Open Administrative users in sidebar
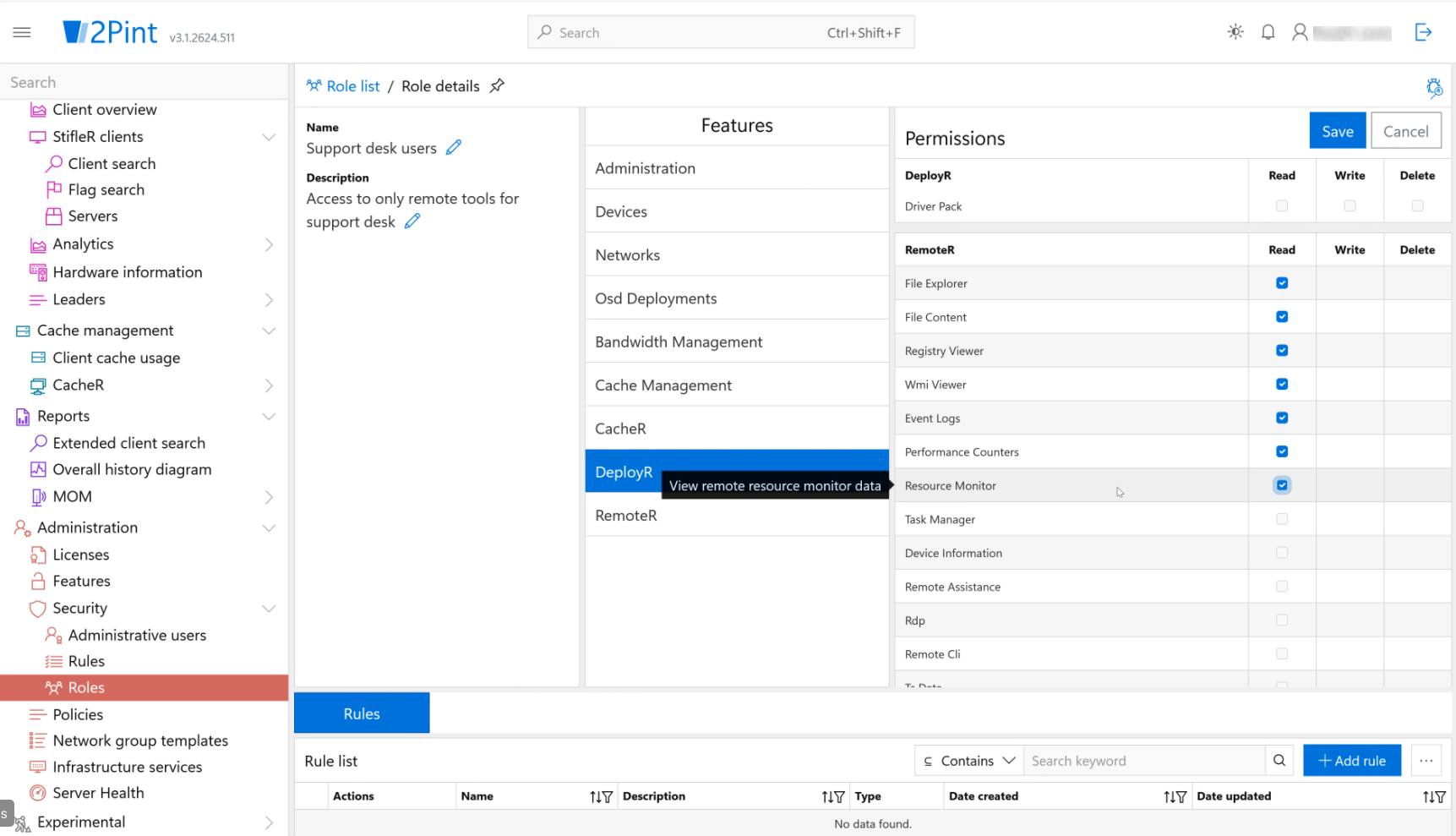This screenshot has height=836, width=1456. tap(137, 635)
